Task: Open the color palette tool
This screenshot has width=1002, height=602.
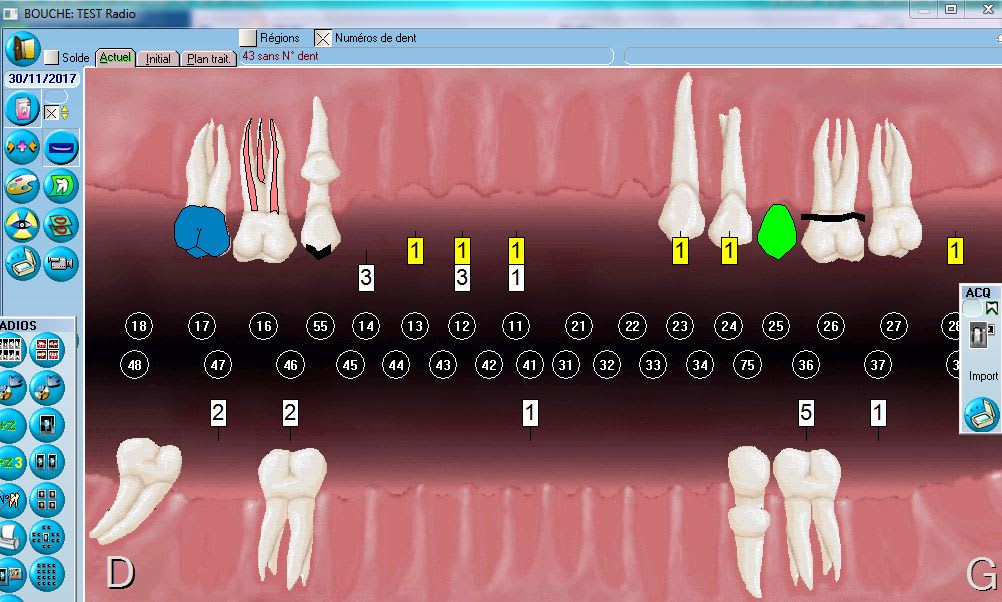Action: pyautogui.click(x=22, y=186)
